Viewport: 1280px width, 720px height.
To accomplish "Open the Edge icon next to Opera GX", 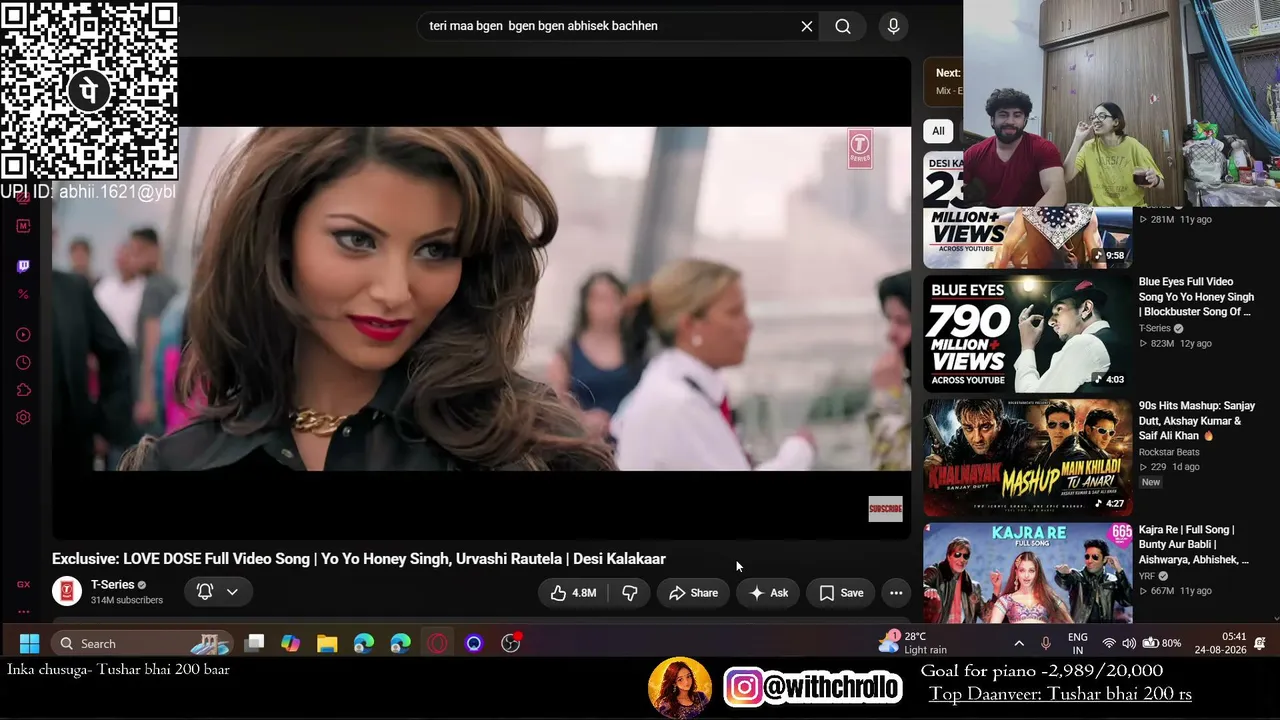I will (x=400, y=643).
